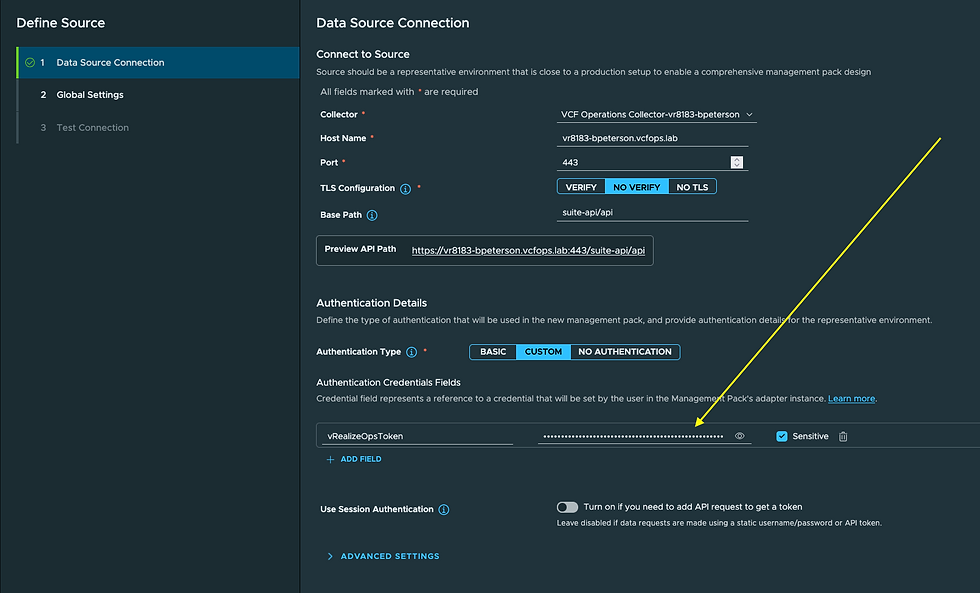980x593 pixels.
Task: Delete the vRealizeOpsToken credential field
Action: coord(843,437)
